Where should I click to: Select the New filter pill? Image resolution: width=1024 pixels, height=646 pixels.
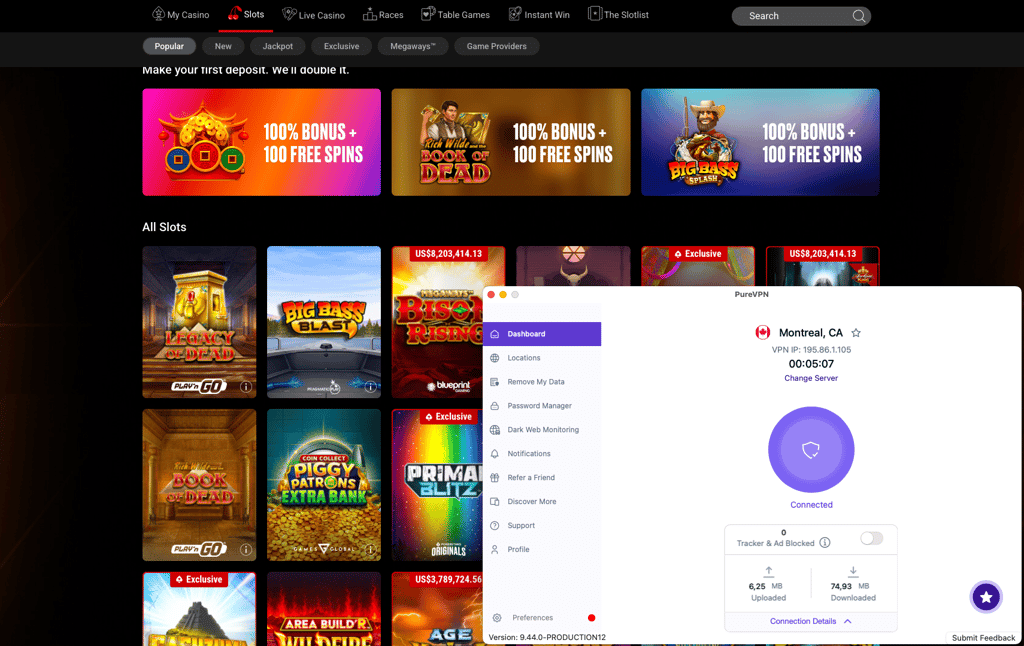click(x=223, y=46)
